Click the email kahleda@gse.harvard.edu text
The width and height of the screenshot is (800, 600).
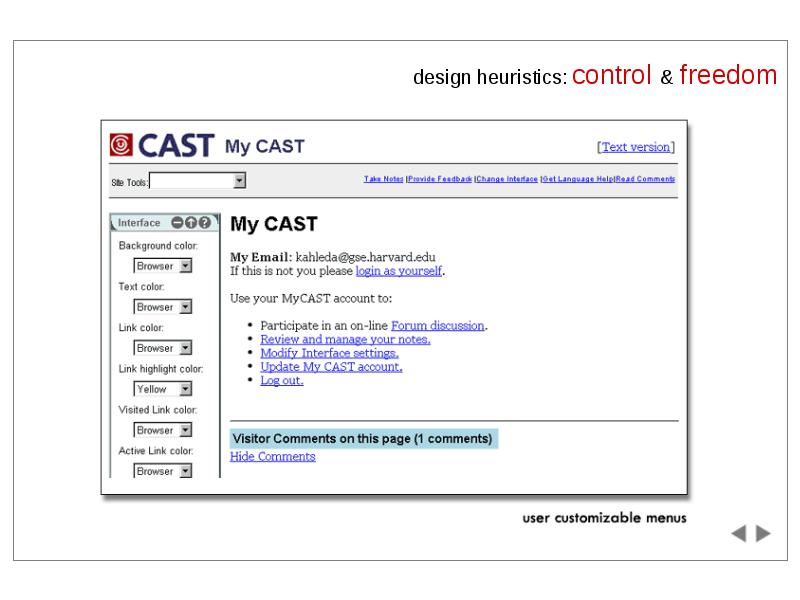point(365,257)
